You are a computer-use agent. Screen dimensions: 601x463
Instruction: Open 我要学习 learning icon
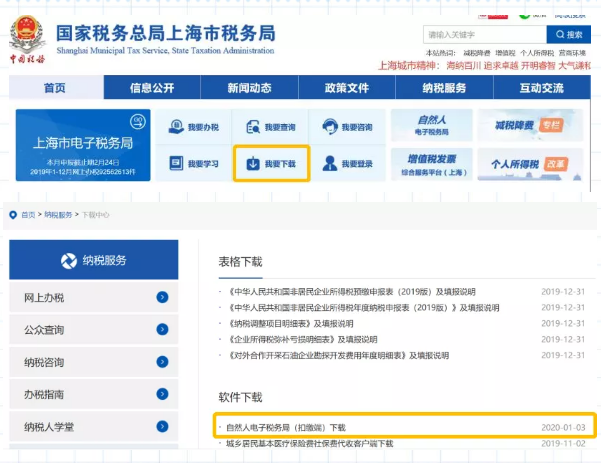[176, 163]
